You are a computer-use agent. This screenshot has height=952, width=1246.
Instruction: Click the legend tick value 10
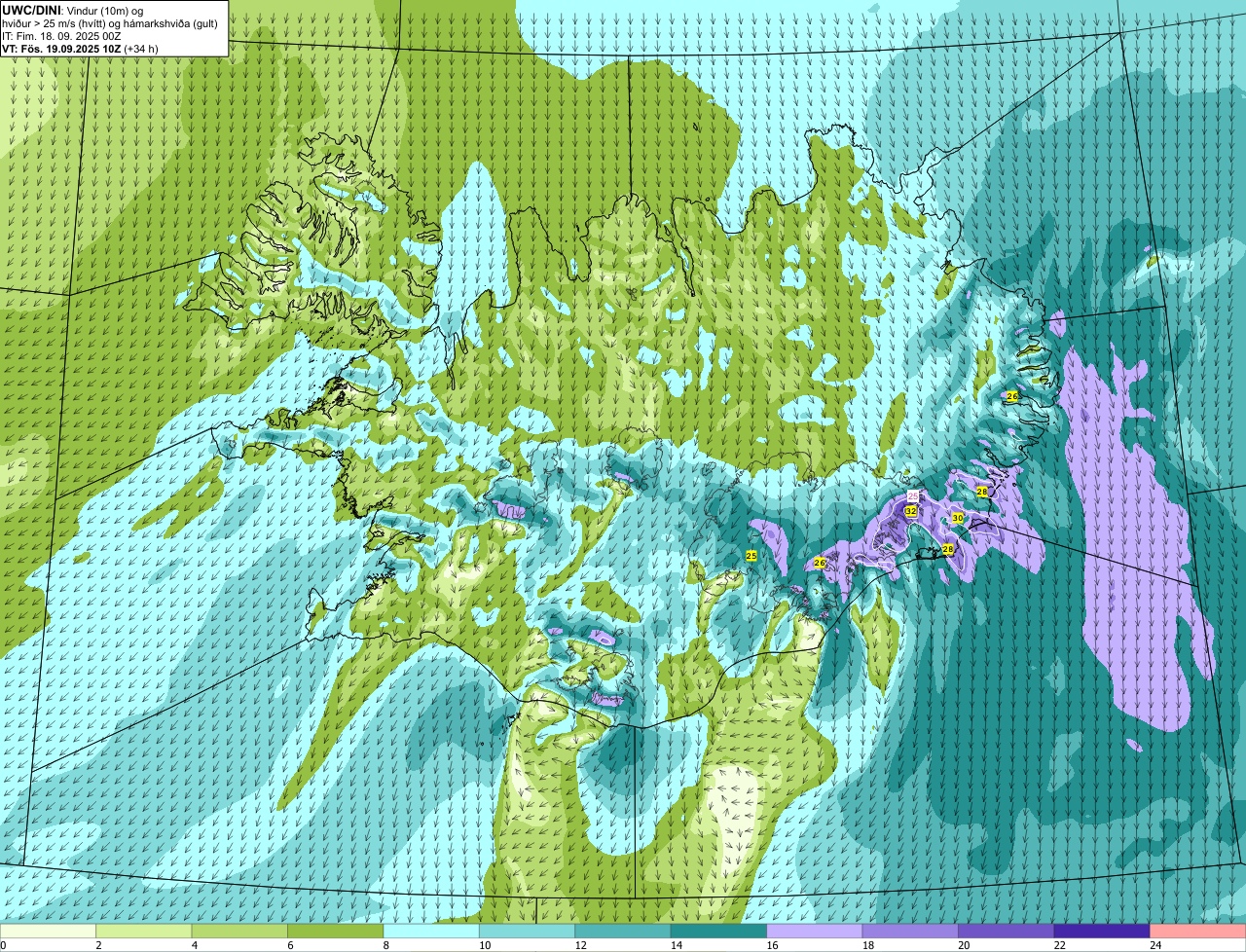pyautogui.click(x=484, y=945)
